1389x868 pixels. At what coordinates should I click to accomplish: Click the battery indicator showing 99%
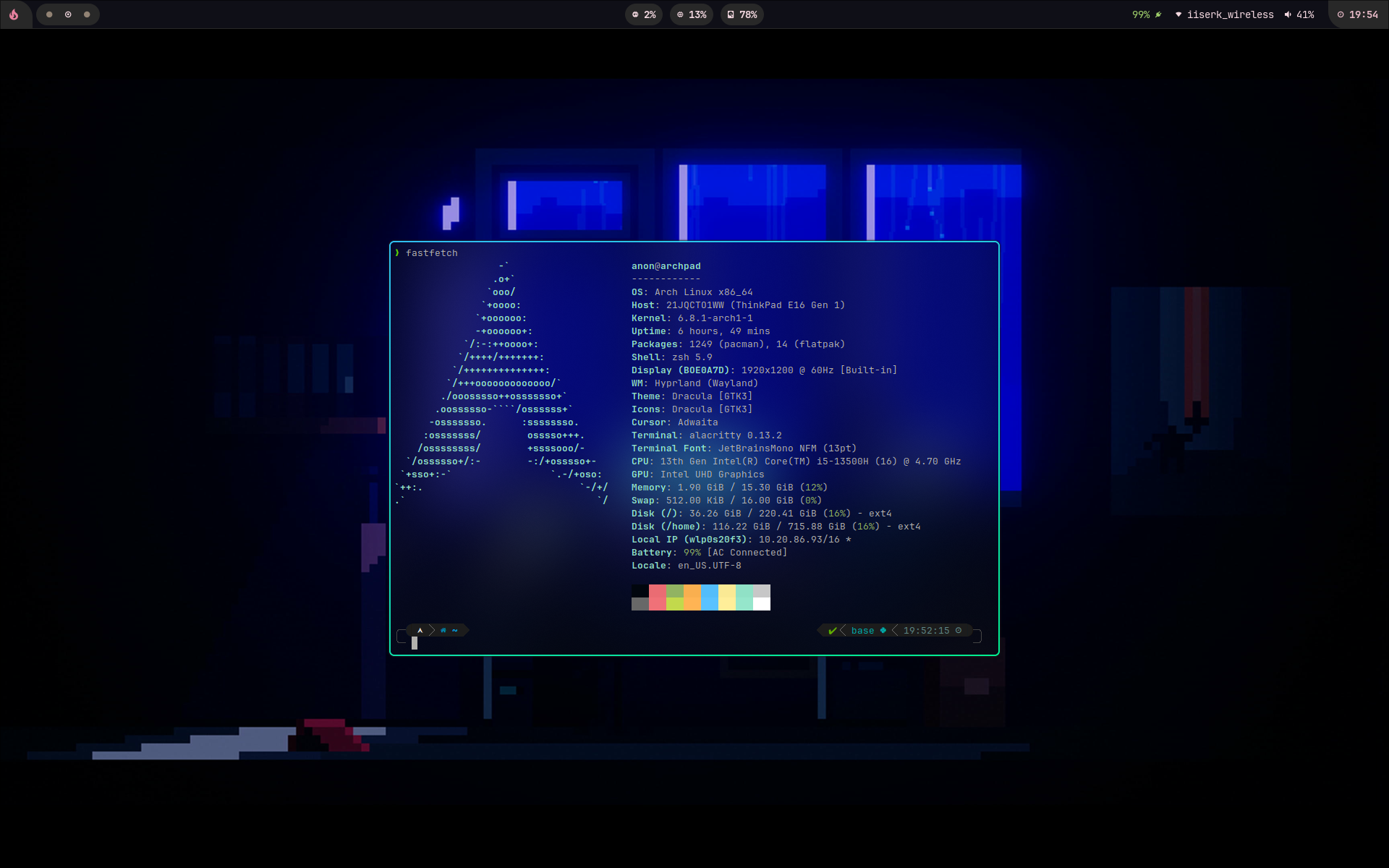tap(1142, 14)
